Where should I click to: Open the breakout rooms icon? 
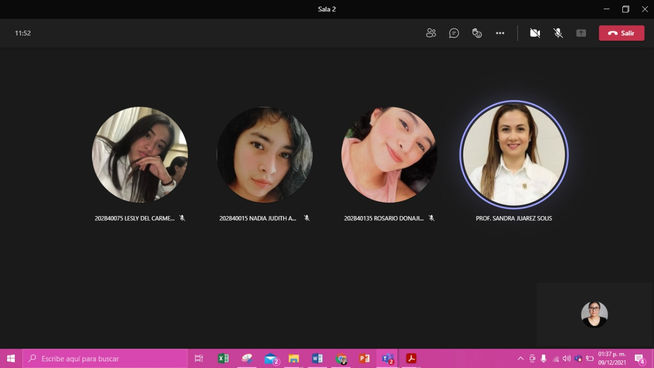coord(477,33)
